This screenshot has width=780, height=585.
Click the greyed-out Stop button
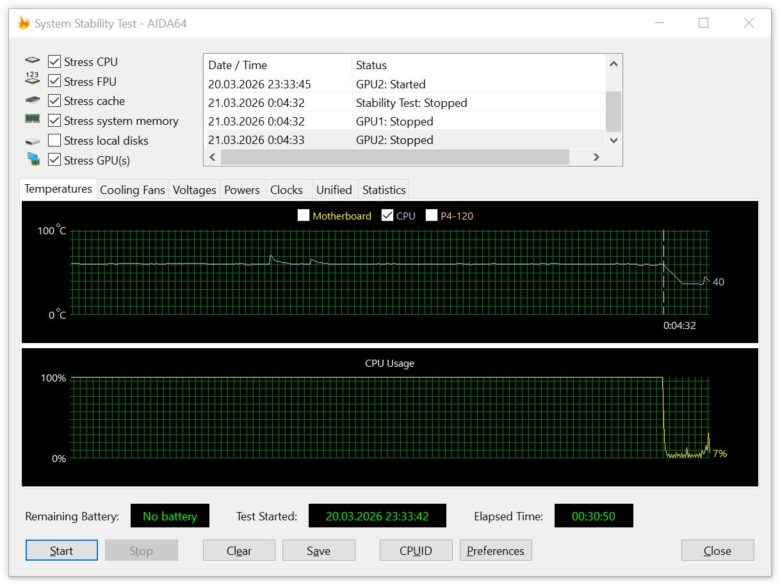coord(141,550)
